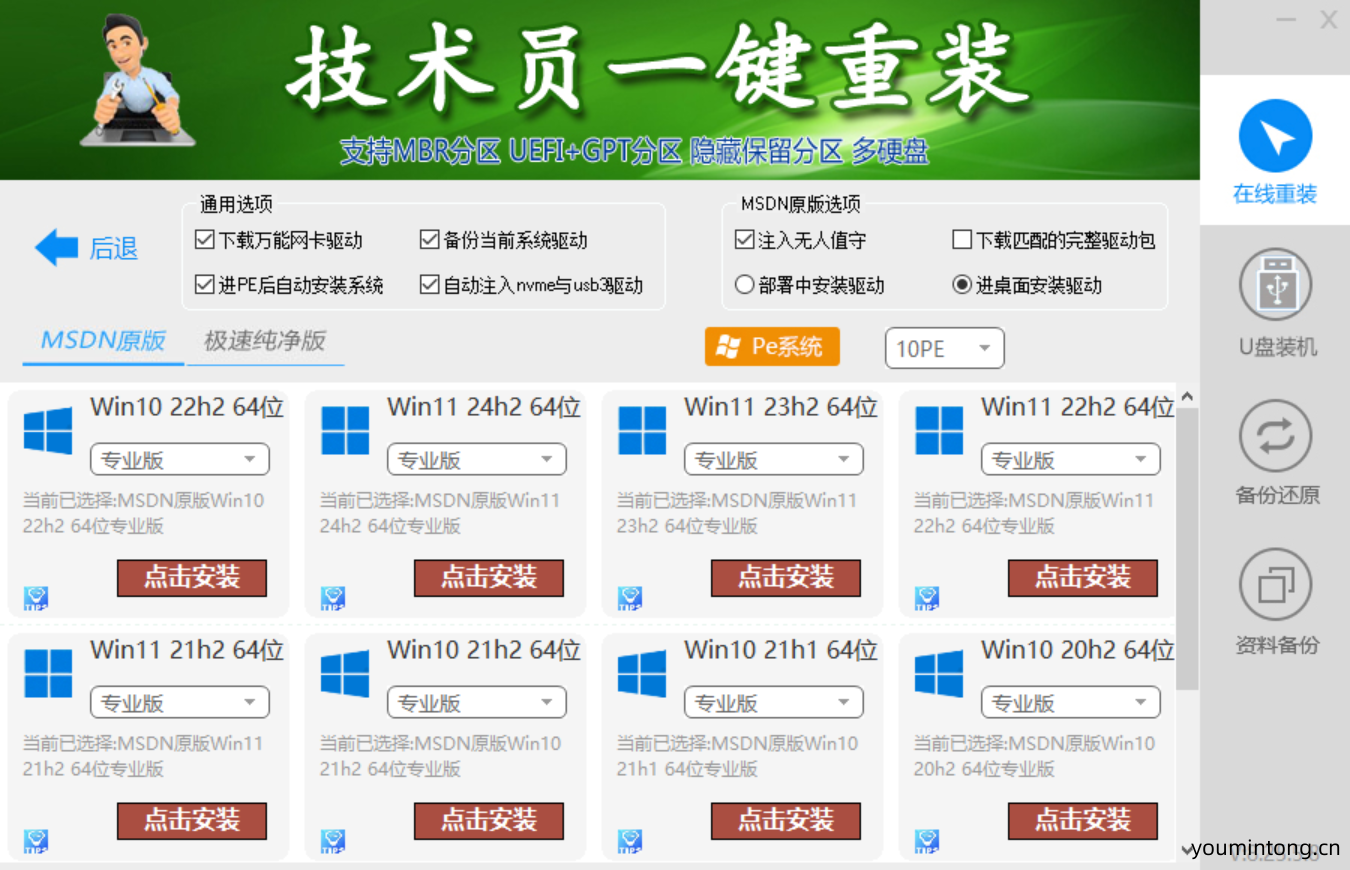Viewport: 1350px width, 870px height.
Task: Click 点击安装 for Win10 20h2
Action: click(1083, 821)
